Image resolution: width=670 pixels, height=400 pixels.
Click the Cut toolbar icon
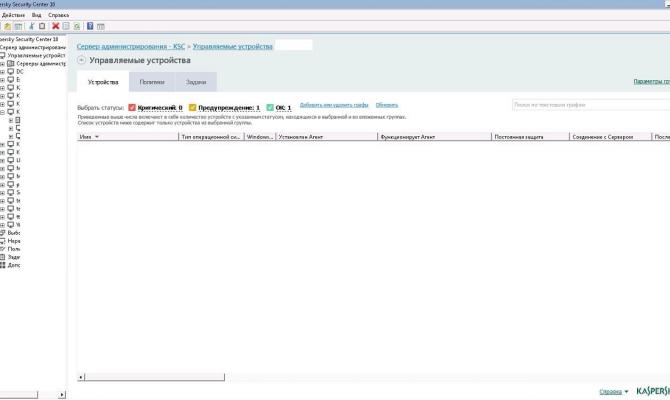tap(32, 26)
